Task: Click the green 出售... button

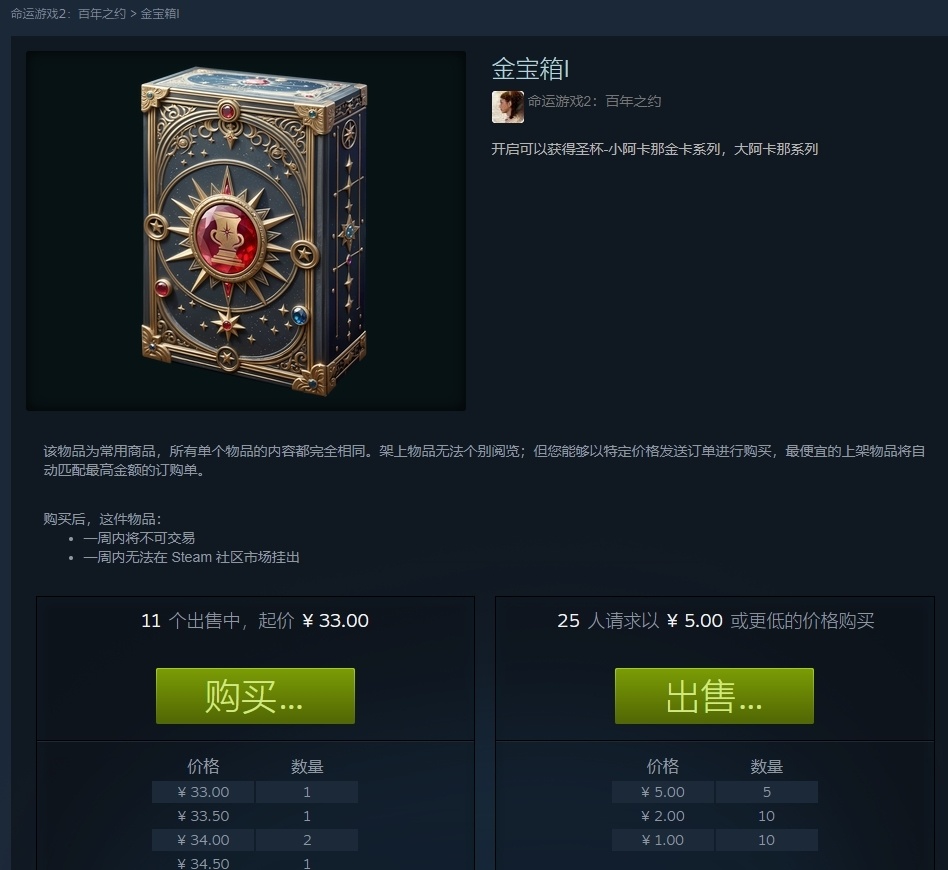Action: (714, 696)
